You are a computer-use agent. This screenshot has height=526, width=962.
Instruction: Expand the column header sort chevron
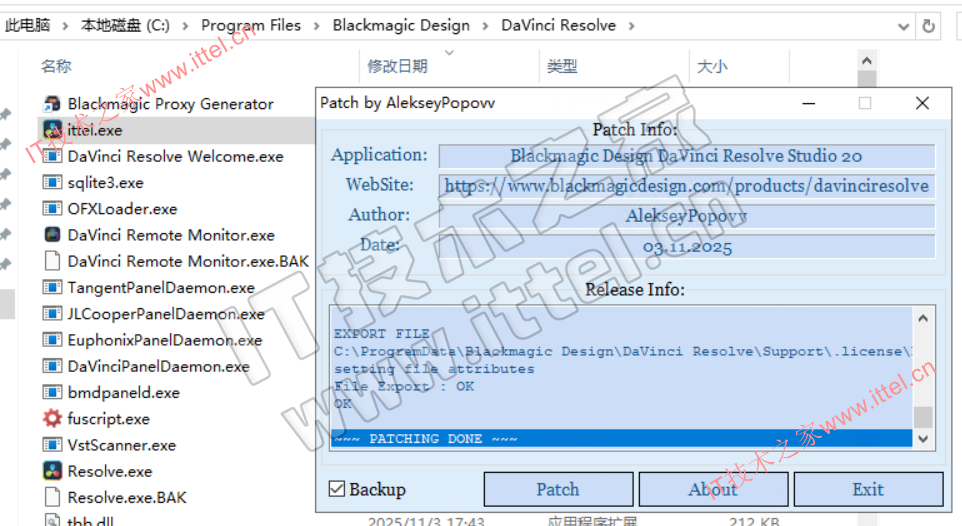(448, 52)
